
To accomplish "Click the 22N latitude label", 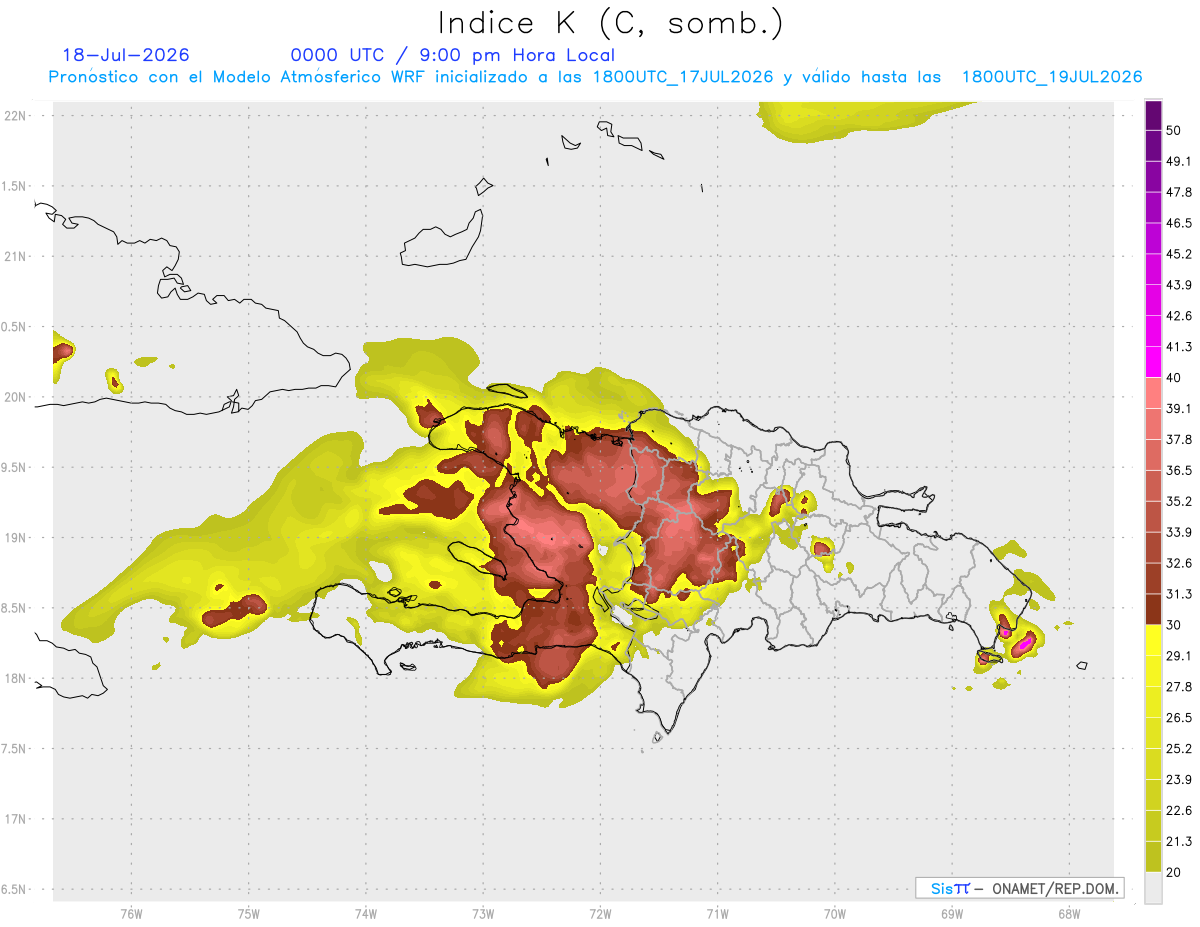I will click(17, 115).
